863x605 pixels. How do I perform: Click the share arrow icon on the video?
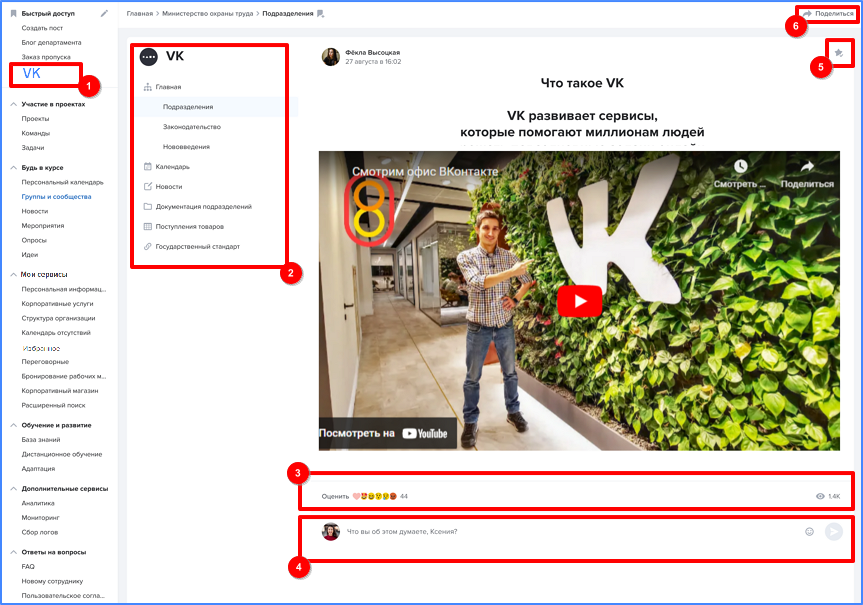click(x=807, y=166)
